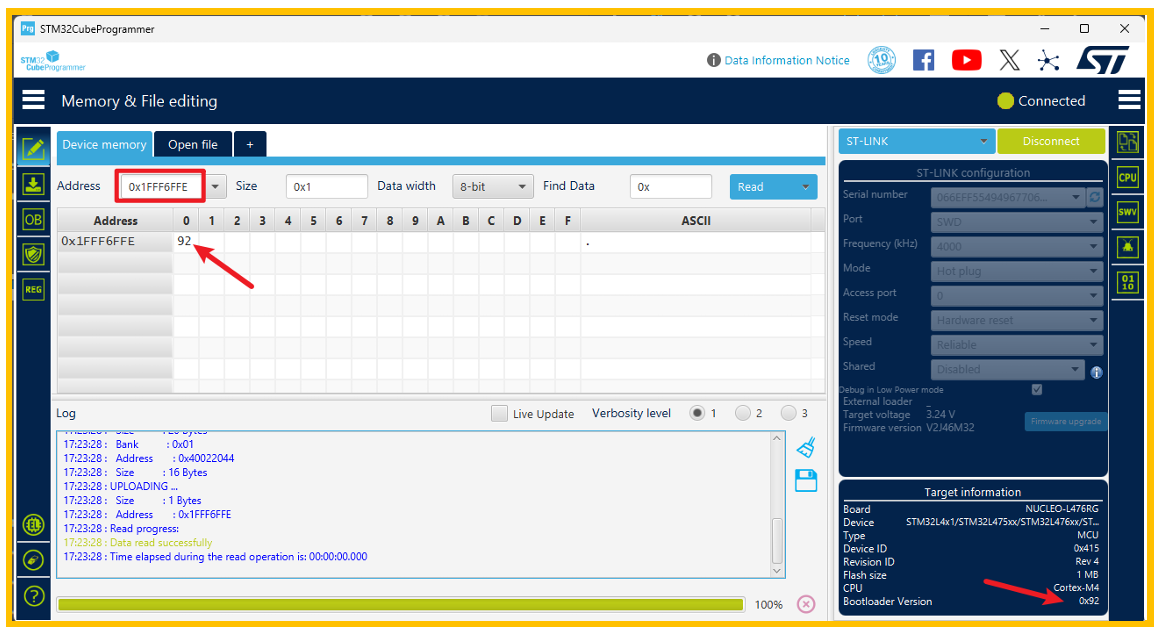1165x634 pixels.
Task: Cancel the operation with the red X icon
Action: click(806, 604)
